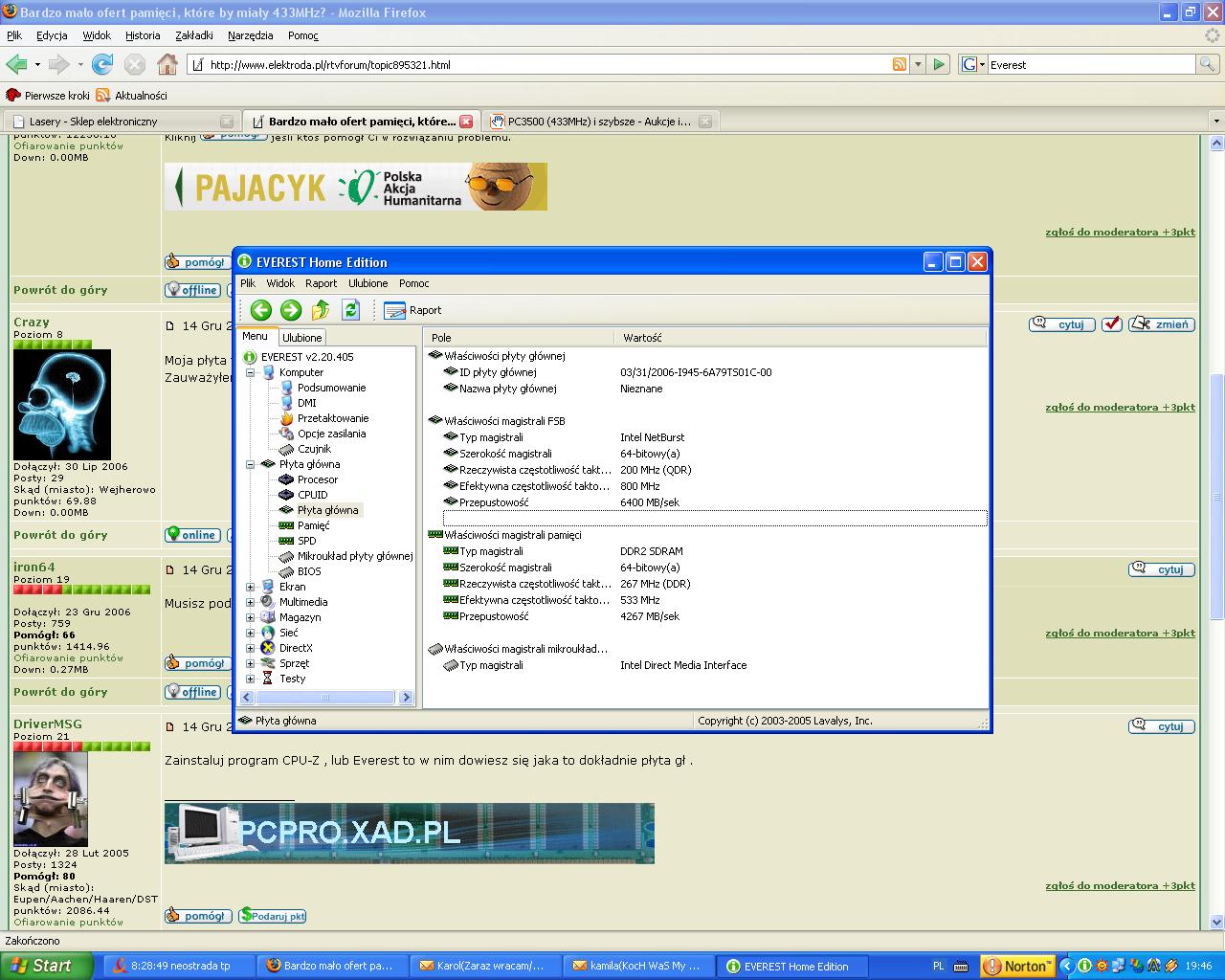The height and width of the screenshot is (980, 1225).
Task: Open the Firefox tab list dropdown
Action: point(1216,122)
